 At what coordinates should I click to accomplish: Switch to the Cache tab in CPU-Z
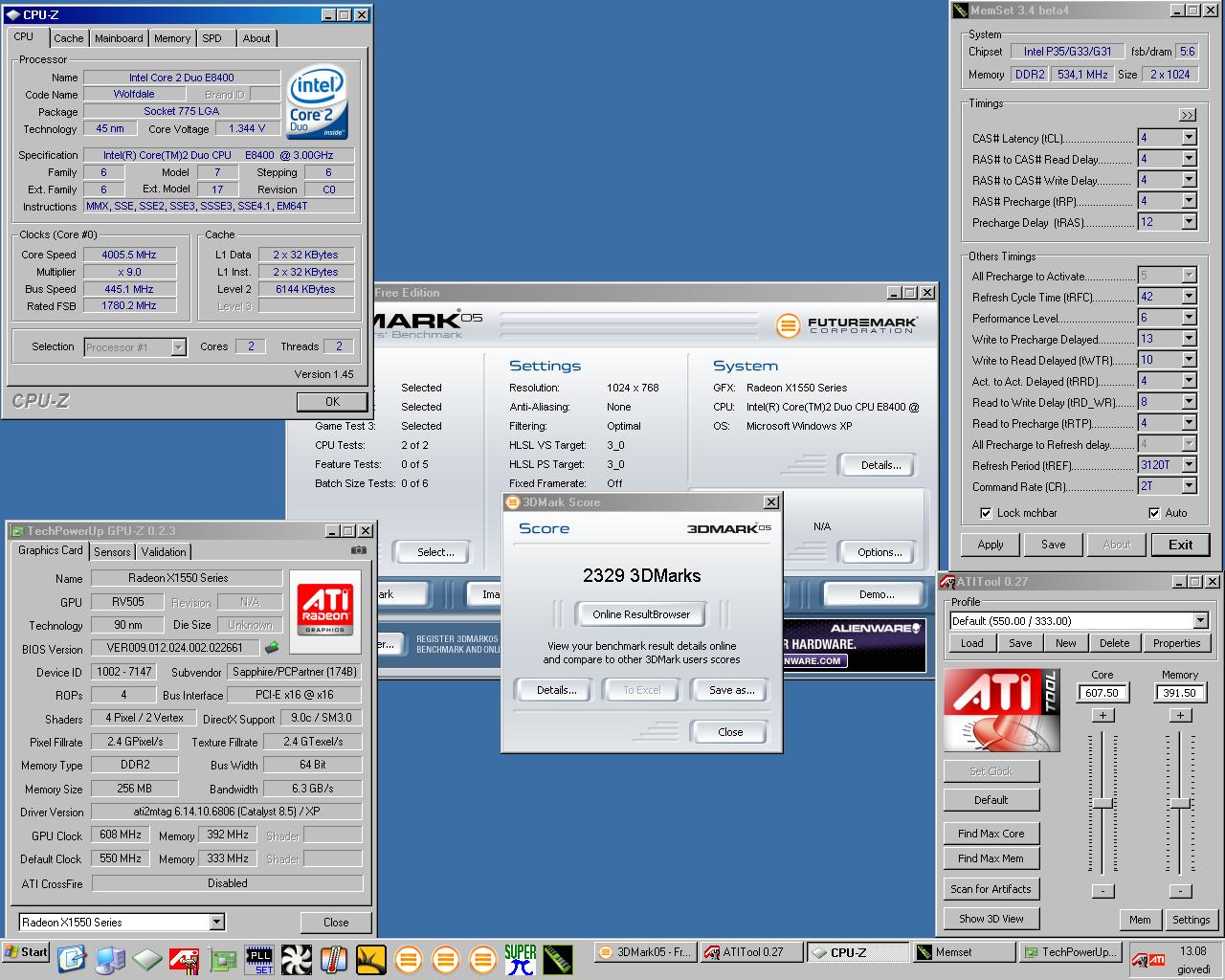(x=68, y=38)
